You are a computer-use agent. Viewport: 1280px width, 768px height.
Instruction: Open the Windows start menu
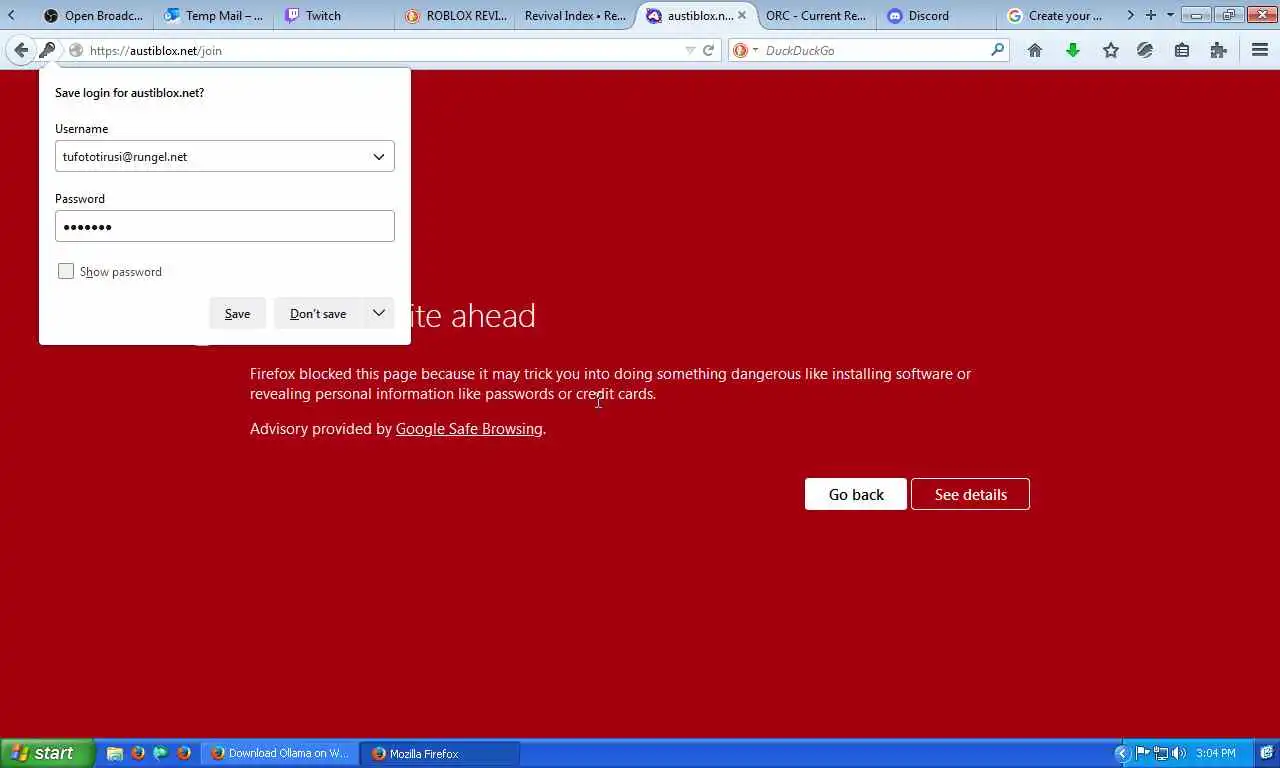[x=48, y=753]
